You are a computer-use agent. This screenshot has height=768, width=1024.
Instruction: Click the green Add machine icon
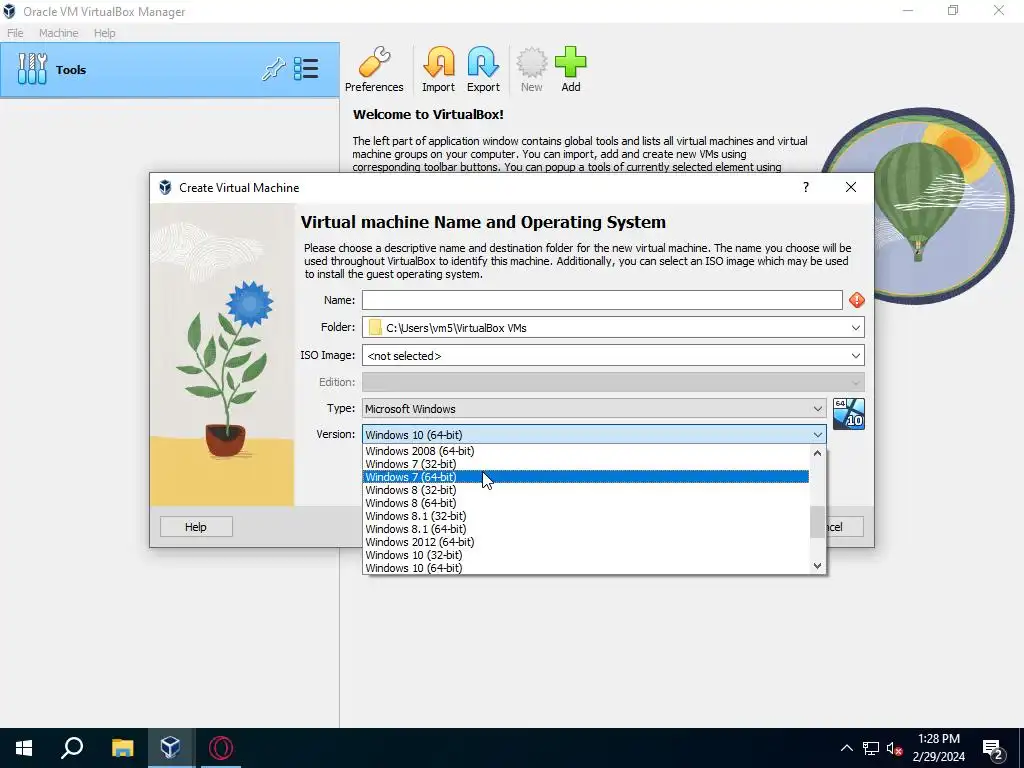click(x=571, y=69)
